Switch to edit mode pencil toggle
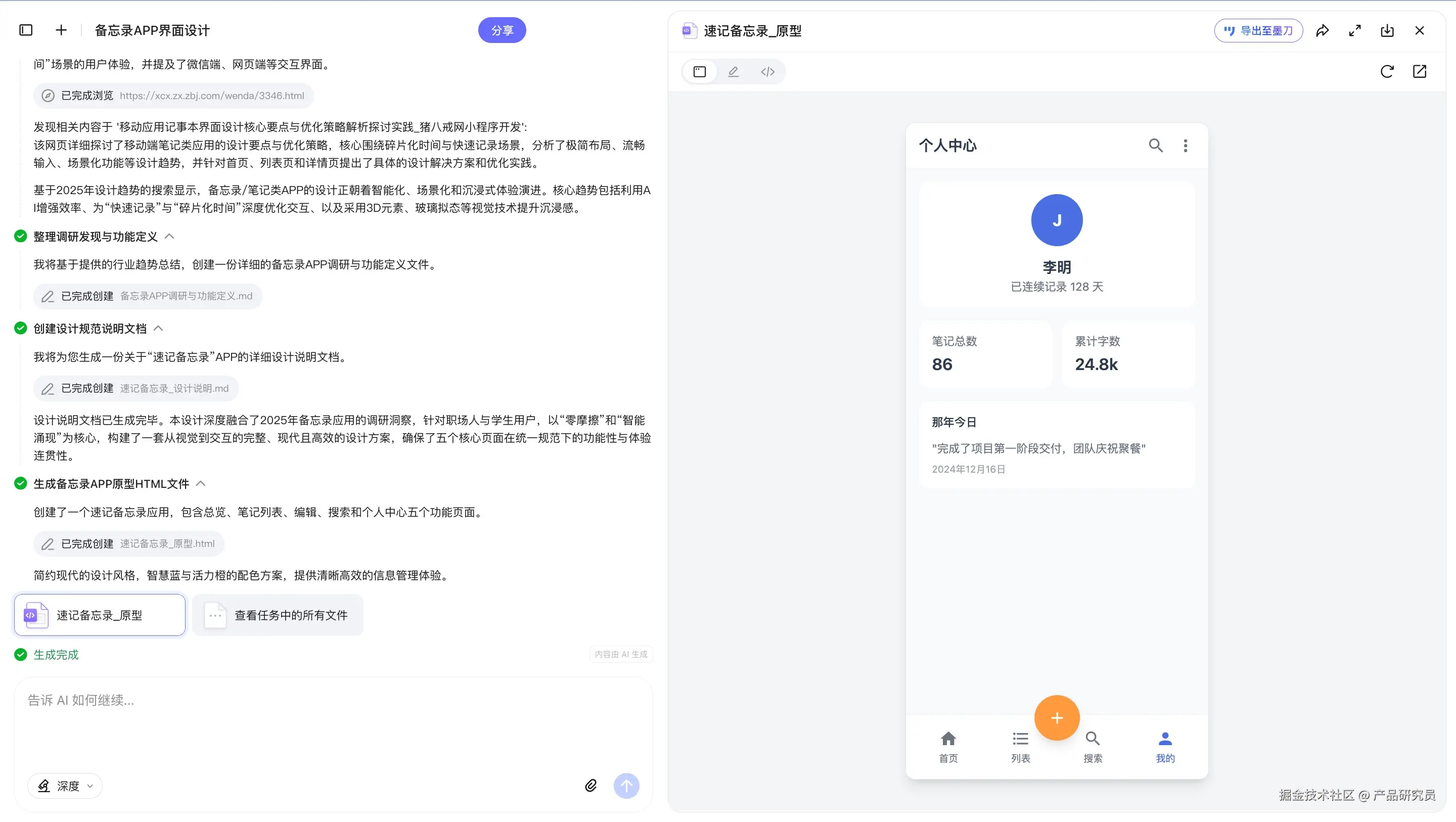Image resolution: width=1456 pixels, height=822 pixels. point(733,72)
